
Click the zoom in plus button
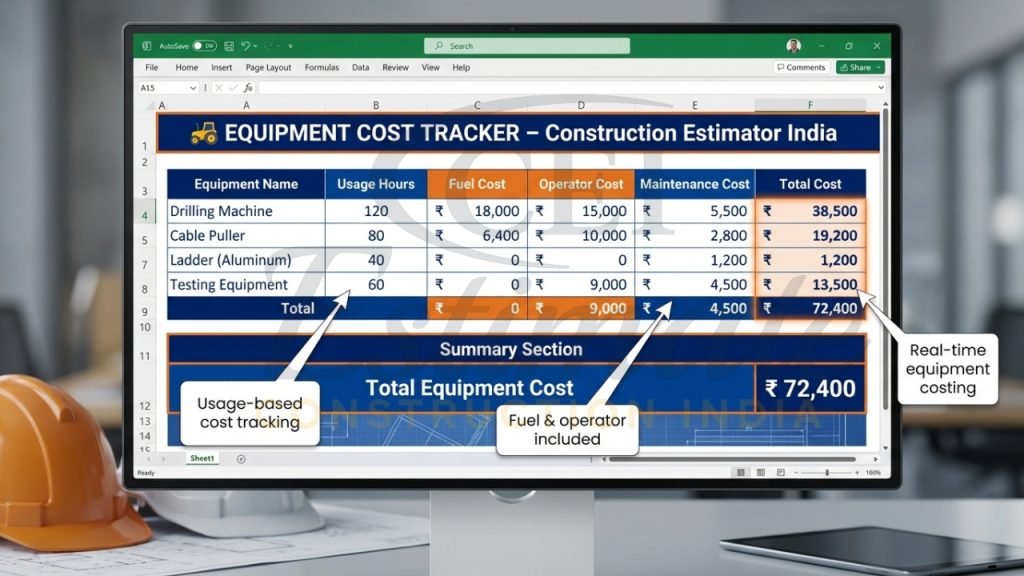click(x=857, y=472)
